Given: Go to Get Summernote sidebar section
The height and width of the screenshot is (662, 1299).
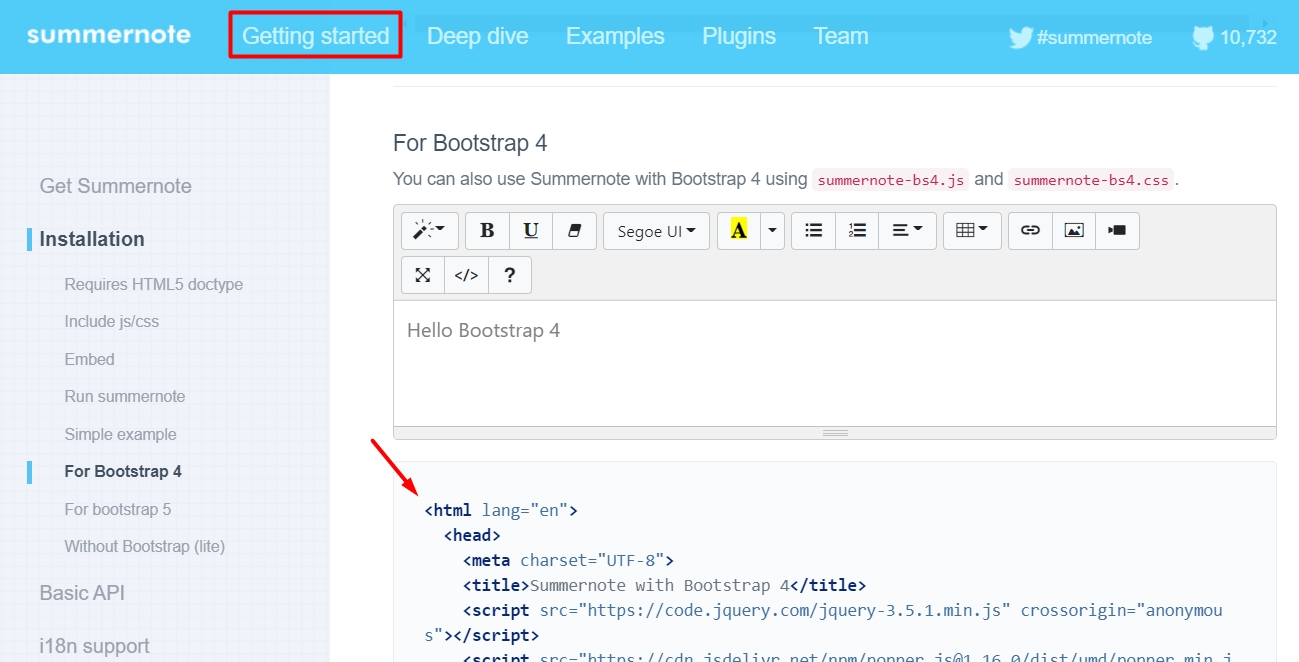Looking at the screenshot, I should pyautogui.click(x=115, y=186).
